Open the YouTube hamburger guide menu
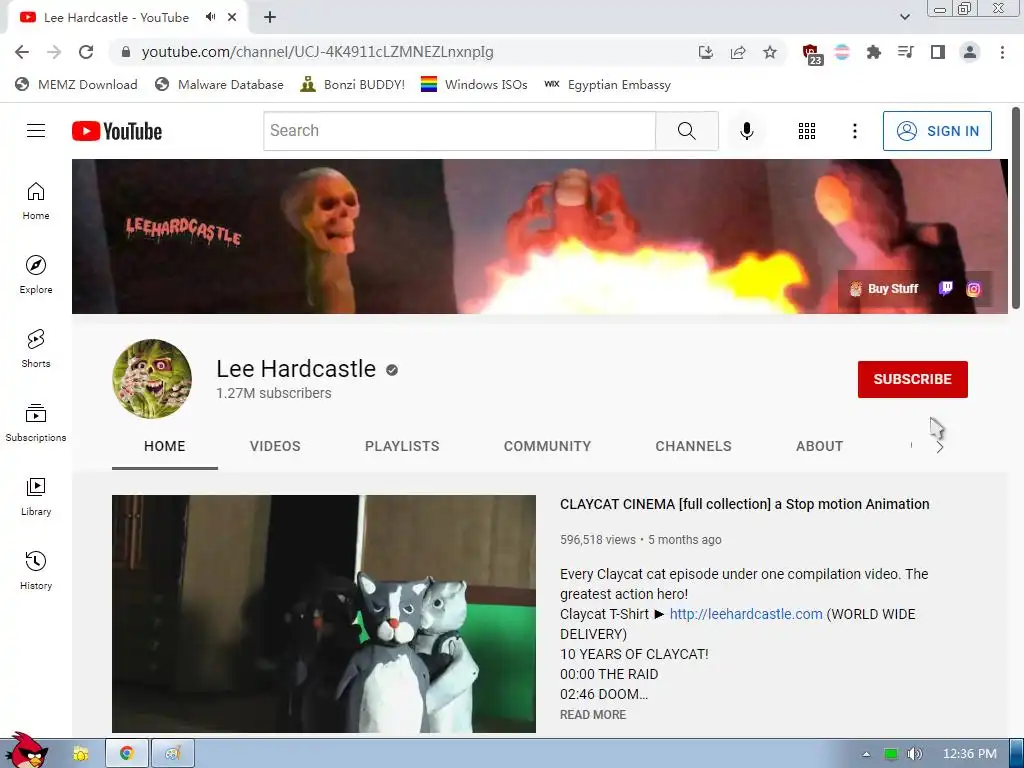This screenshot has width=1024, height=768. (36, 131)
